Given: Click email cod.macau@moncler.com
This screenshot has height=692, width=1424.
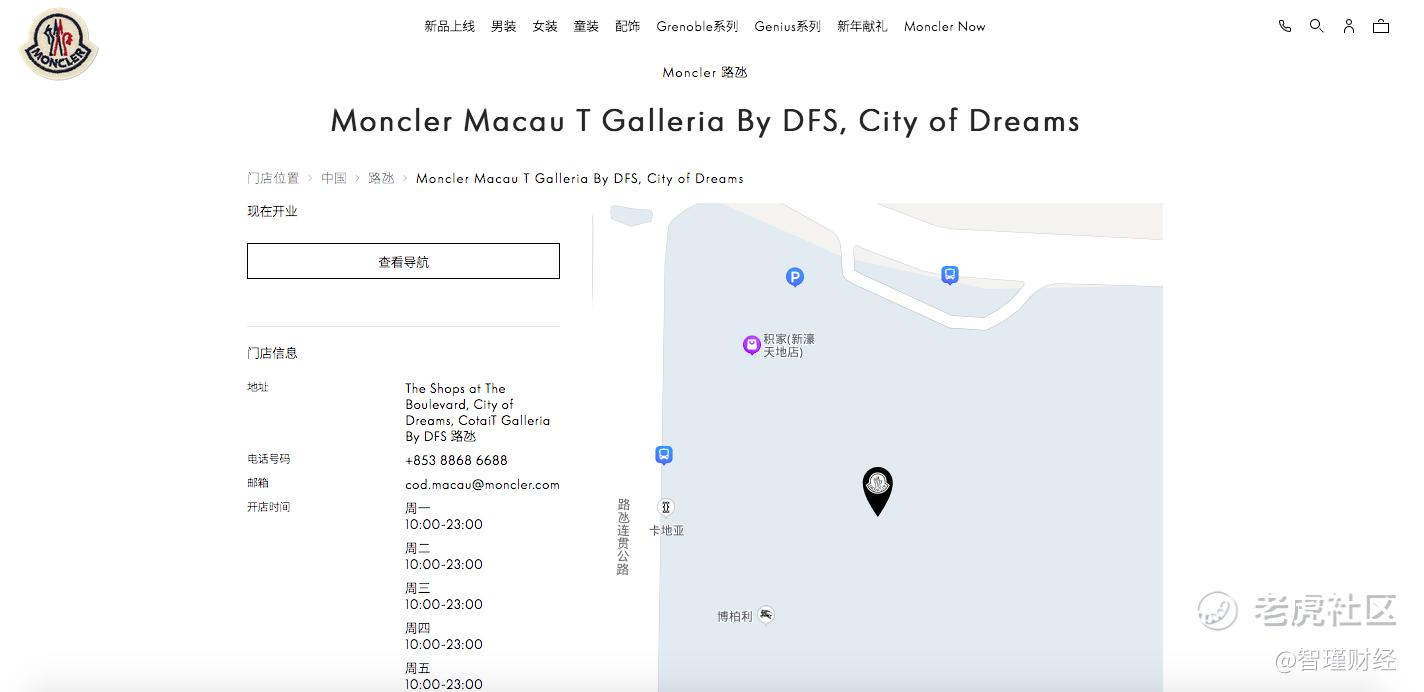Looking at the screenshot, I should pyautogui.click(x=482, y=484).
